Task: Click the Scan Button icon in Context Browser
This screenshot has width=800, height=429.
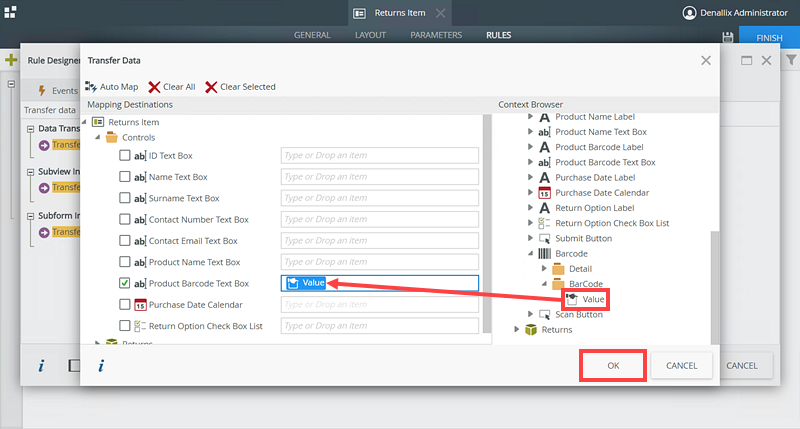Action: [545, 314]
